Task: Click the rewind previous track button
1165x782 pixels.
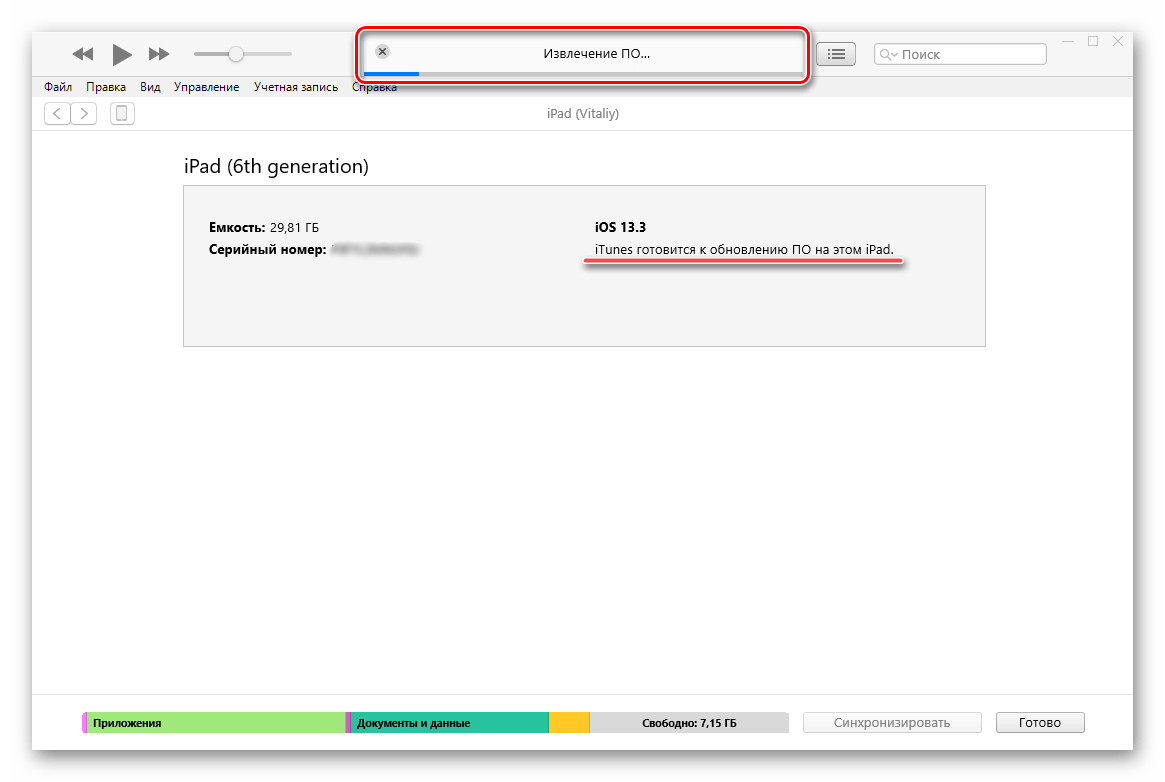Action: (x=82, y=54)
